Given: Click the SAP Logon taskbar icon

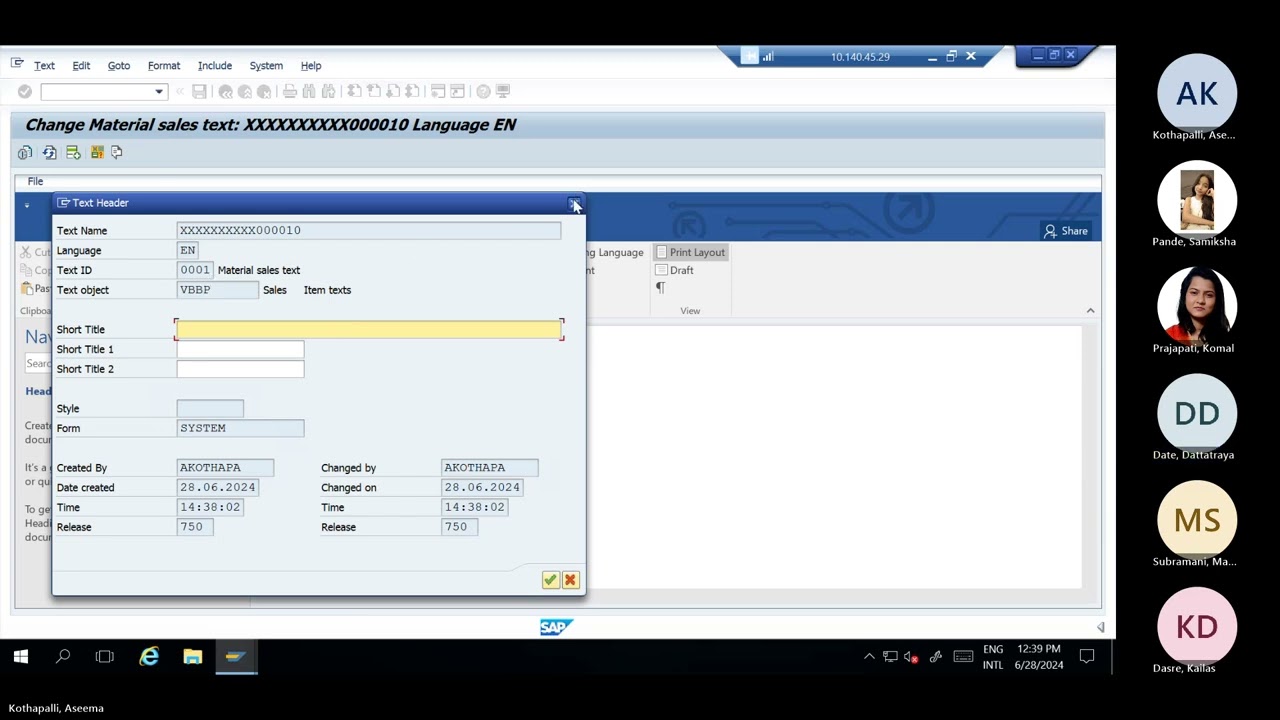Looking at the screenshot, I should coord(236,657).
